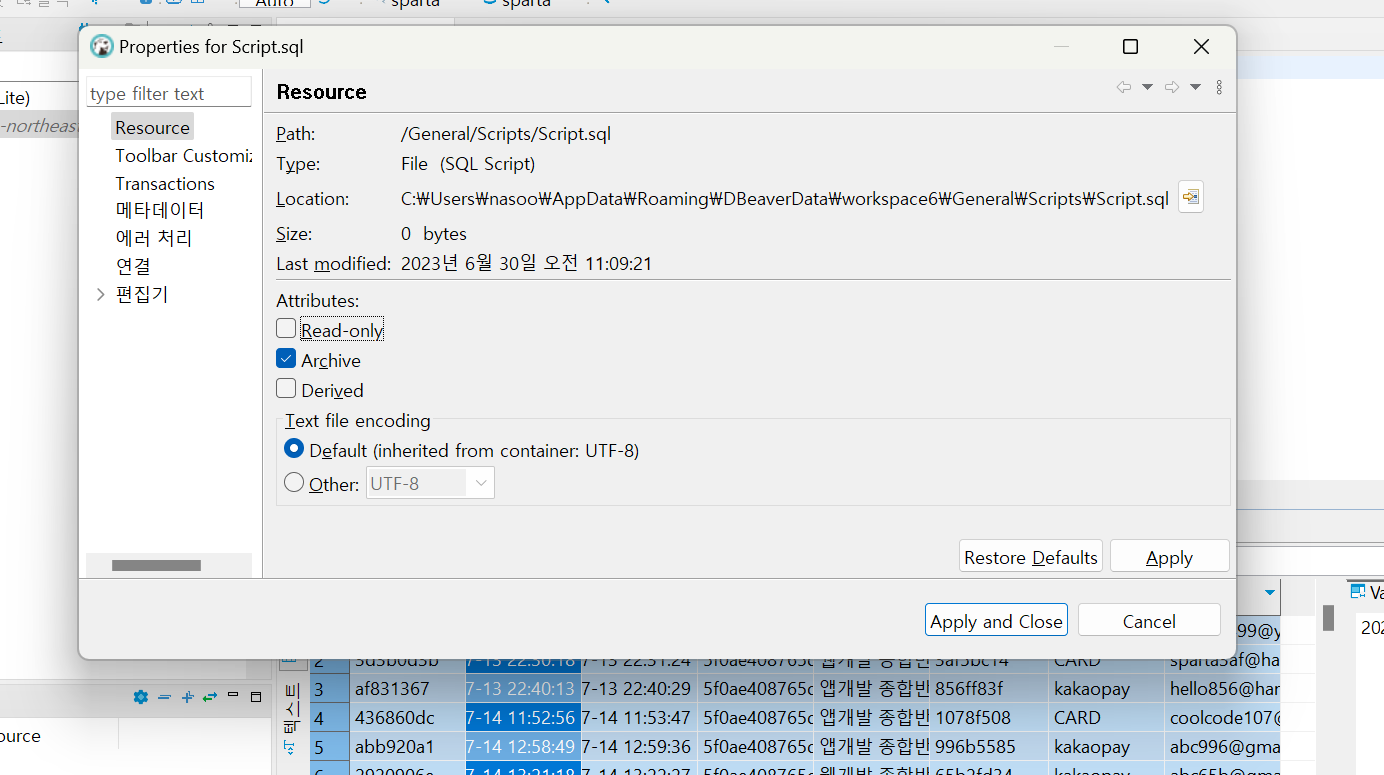Select 메타데이터 in the properties tree
Screen dimensions: 1384x775
tap(159, 210)
